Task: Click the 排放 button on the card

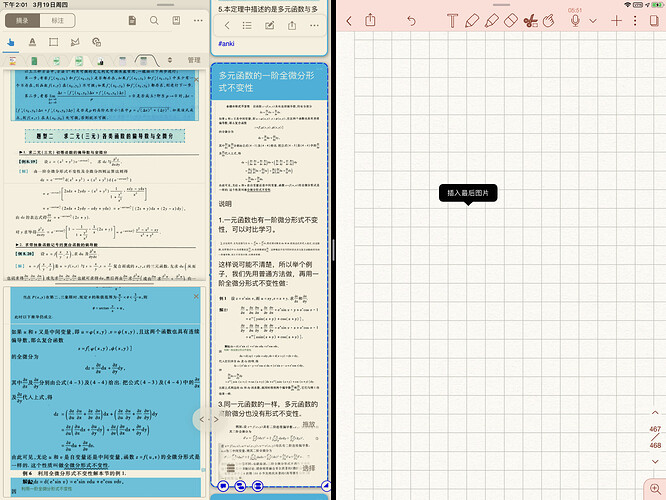Action: pyautogui.click(x=309, y=424)
